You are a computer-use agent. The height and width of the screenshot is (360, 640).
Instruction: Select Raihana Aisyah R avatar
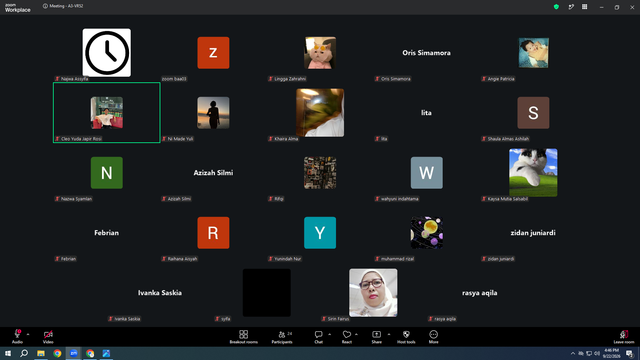pos(213,233)
